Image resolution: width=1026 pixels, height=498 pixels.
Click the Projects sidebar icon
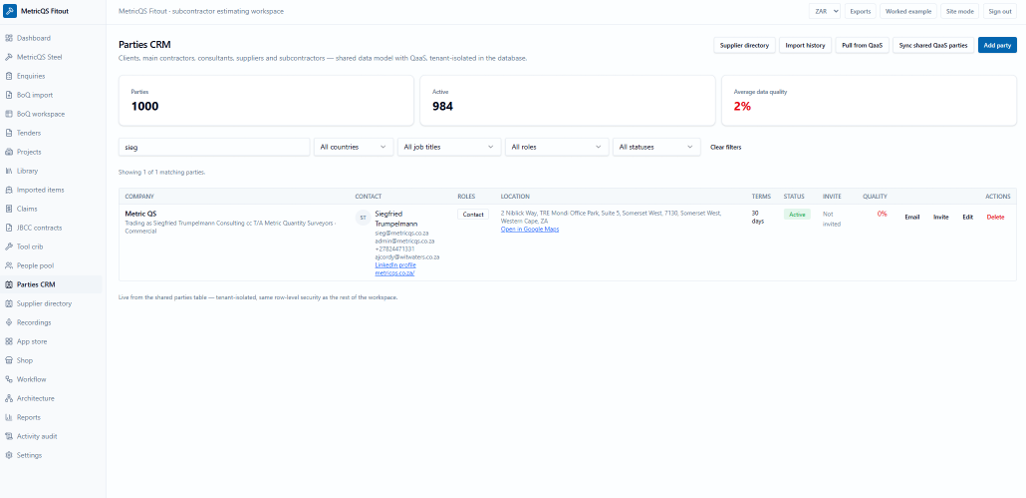pos(9,152)
